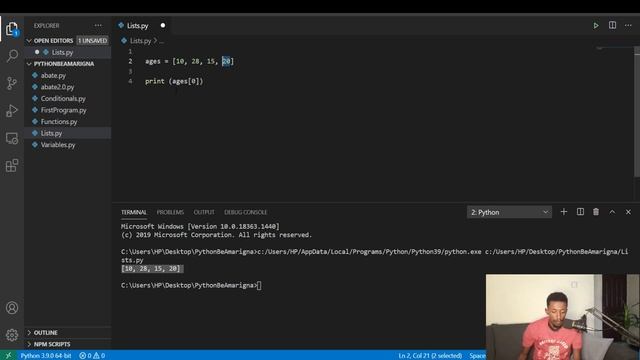This screenshot has width=640, height=360.
Task: Open abate.py in the explorer
Action: [67, 76]
